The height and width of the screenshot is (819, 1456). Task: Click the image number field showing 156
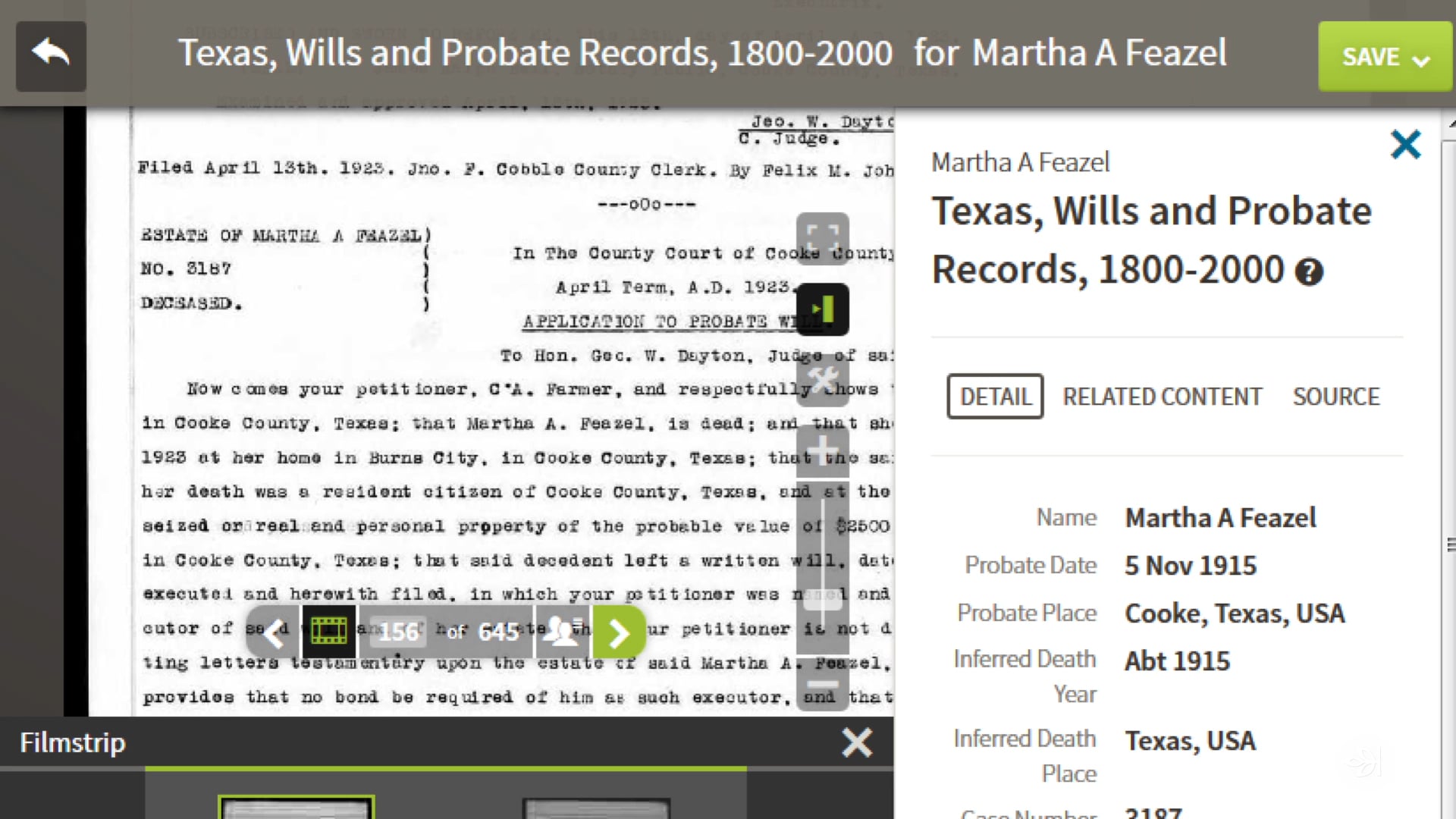398,632
